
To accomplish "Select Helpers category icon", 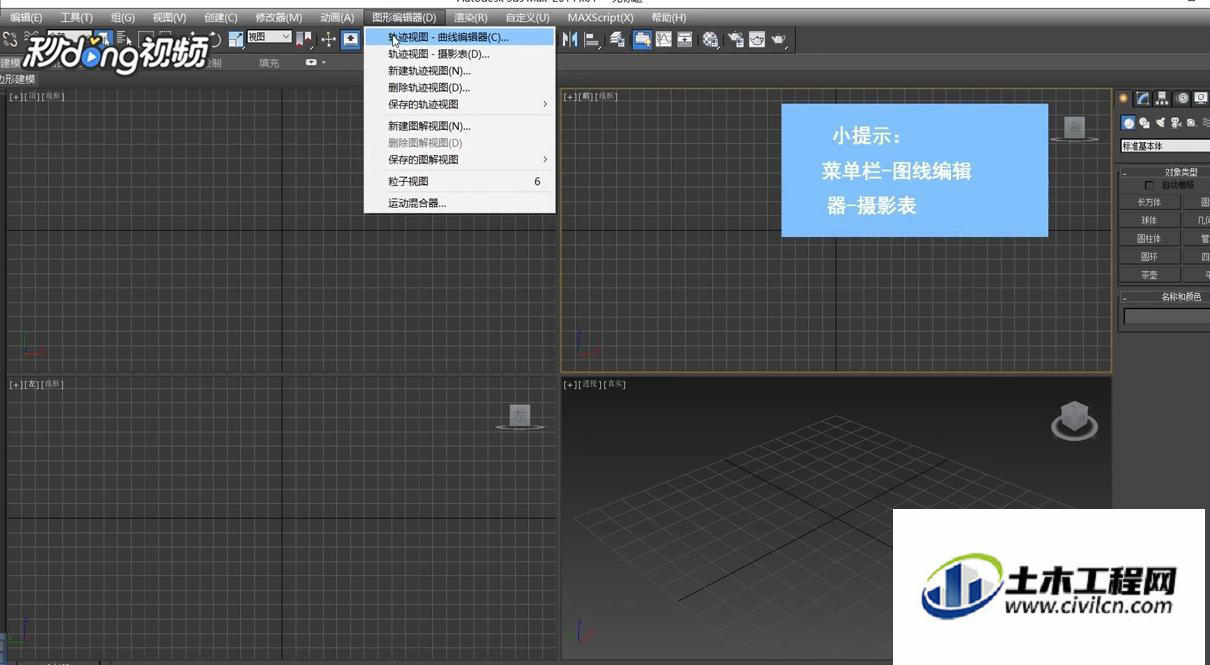I will [x=1191, y=123].
